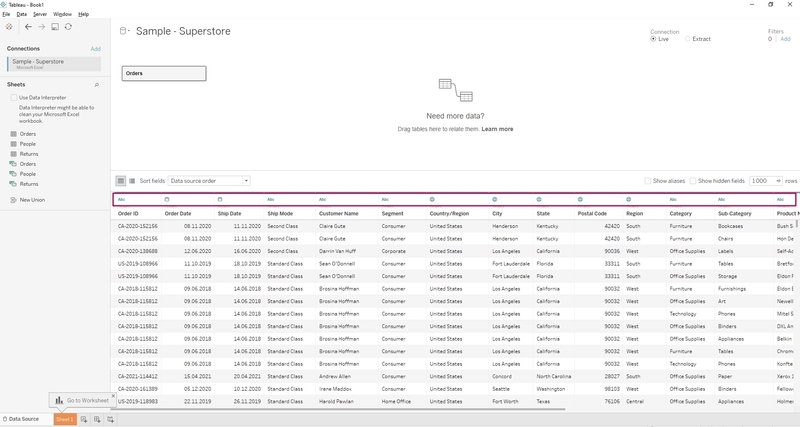Click the Go to Worksheet tooltip

82,400
